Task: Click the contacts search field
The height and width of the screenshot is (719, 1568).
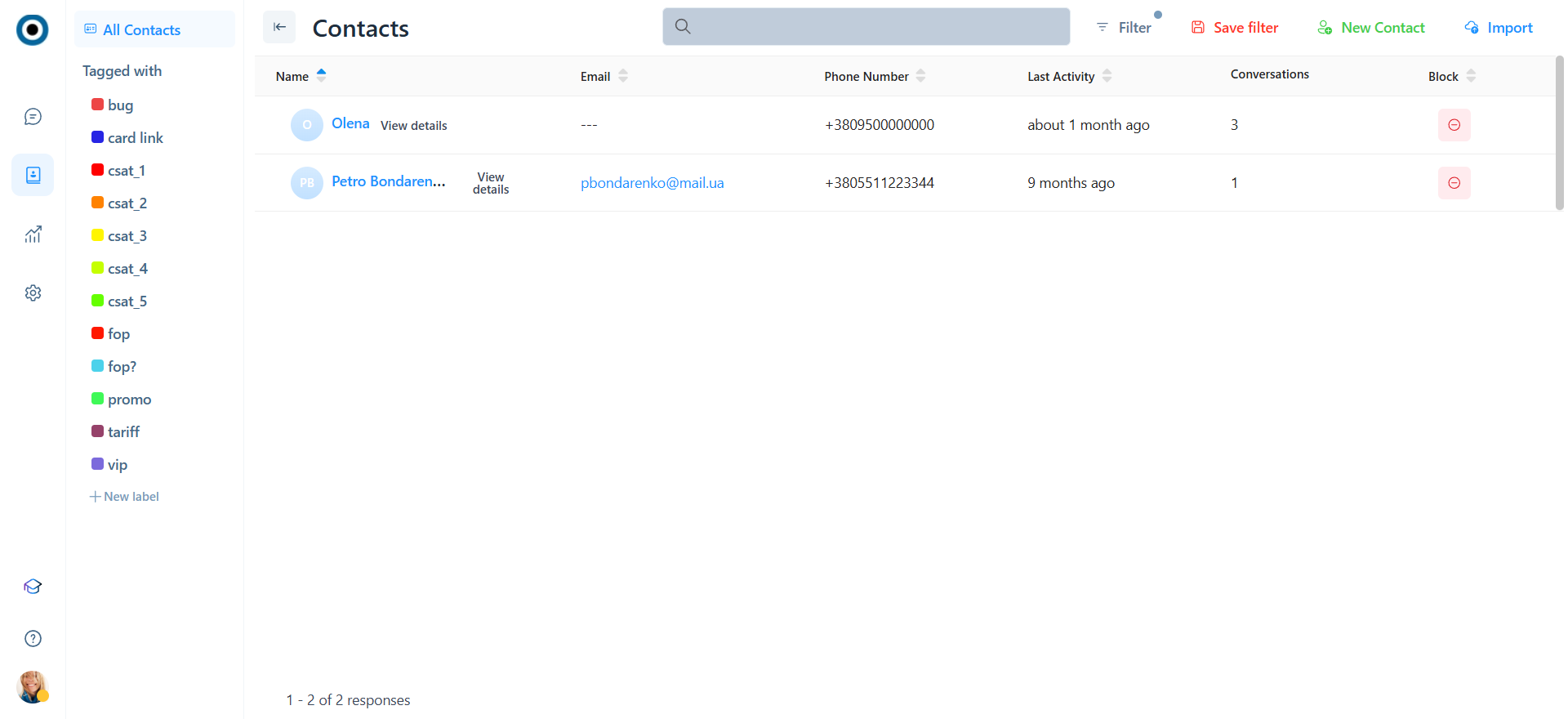Action: pyautogui.click(x=866, y=27)
